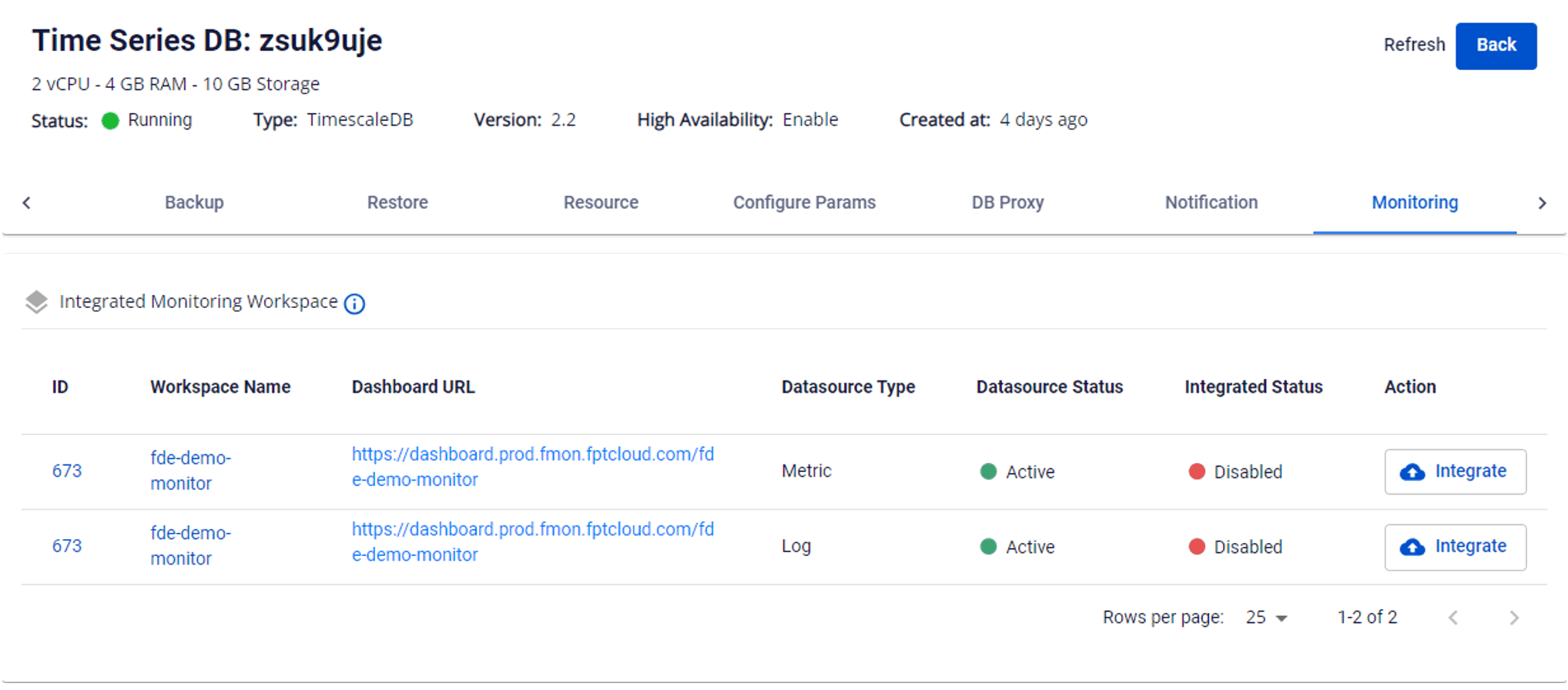Click the info icon beside Integrated Monitoring Workspace
The image size is (1568, 690).
(354, 303)
